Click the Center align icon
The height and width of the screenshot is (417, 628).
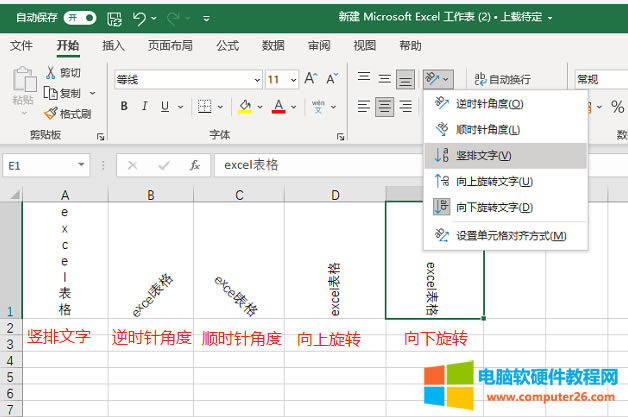(x=384, y=106)
